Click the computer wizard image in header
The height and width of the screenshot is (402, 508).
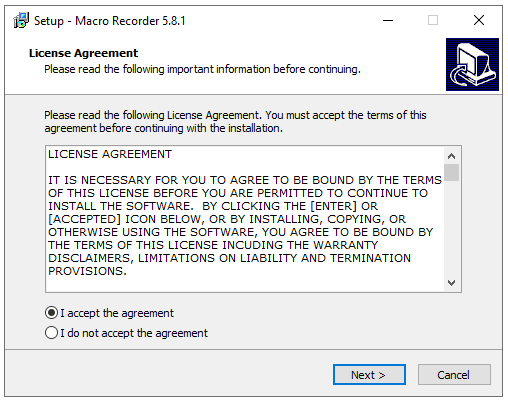pos(472,64)
